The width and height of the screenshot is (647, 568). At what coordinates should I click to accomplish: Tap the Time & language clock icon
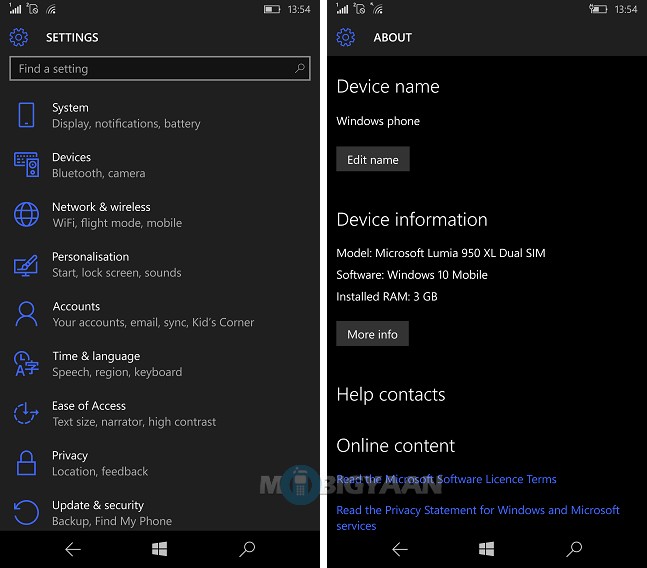click(26, 364)
